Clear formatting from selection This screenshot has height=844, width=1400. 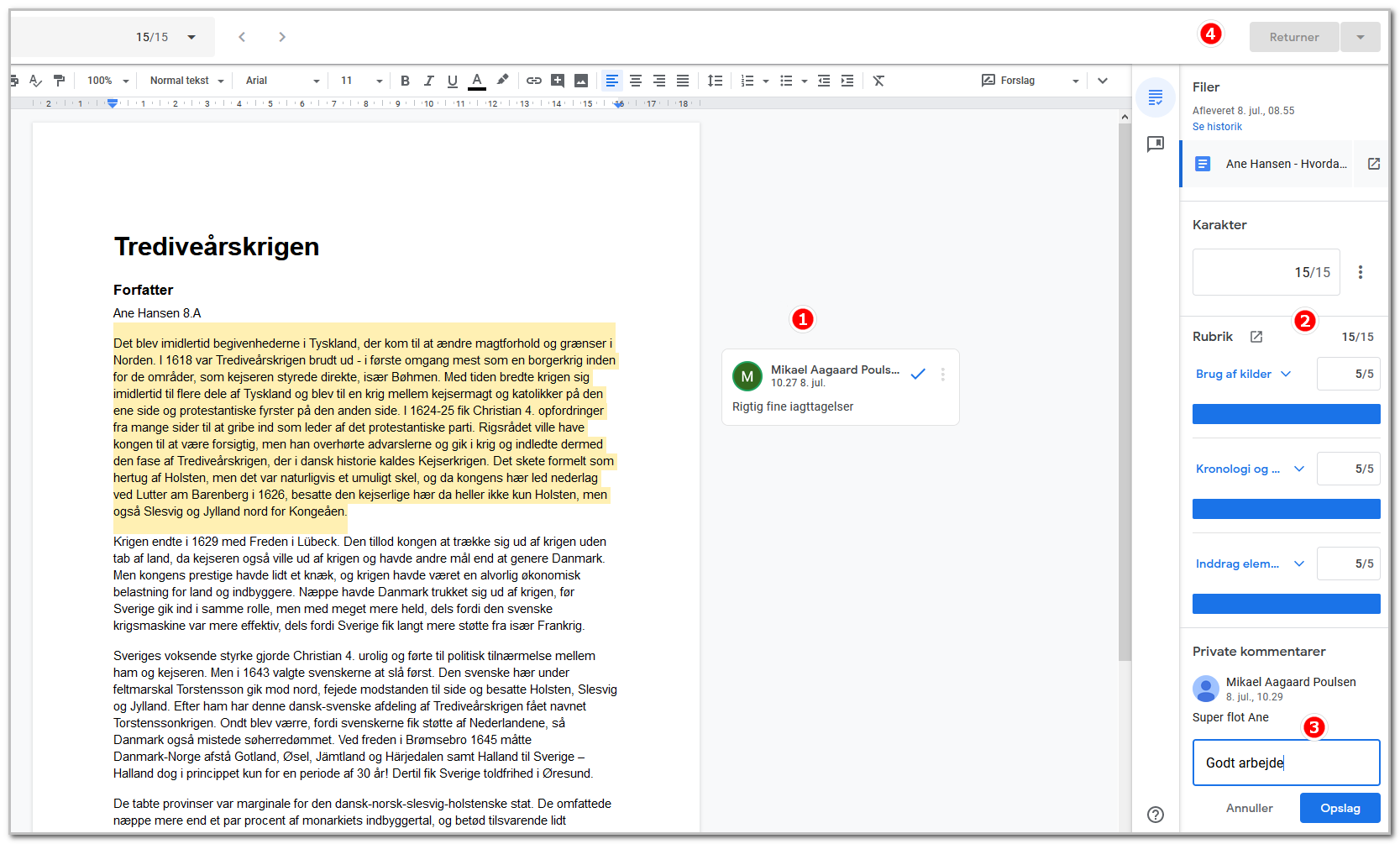click(878, 81)
